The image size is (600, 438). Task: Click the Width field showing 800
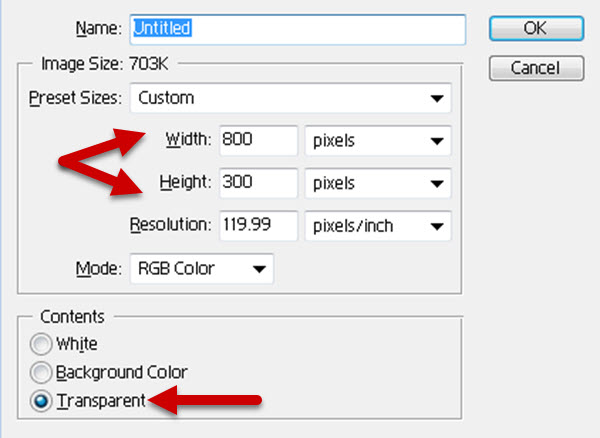pyautogui.click(x=258, y=140)
